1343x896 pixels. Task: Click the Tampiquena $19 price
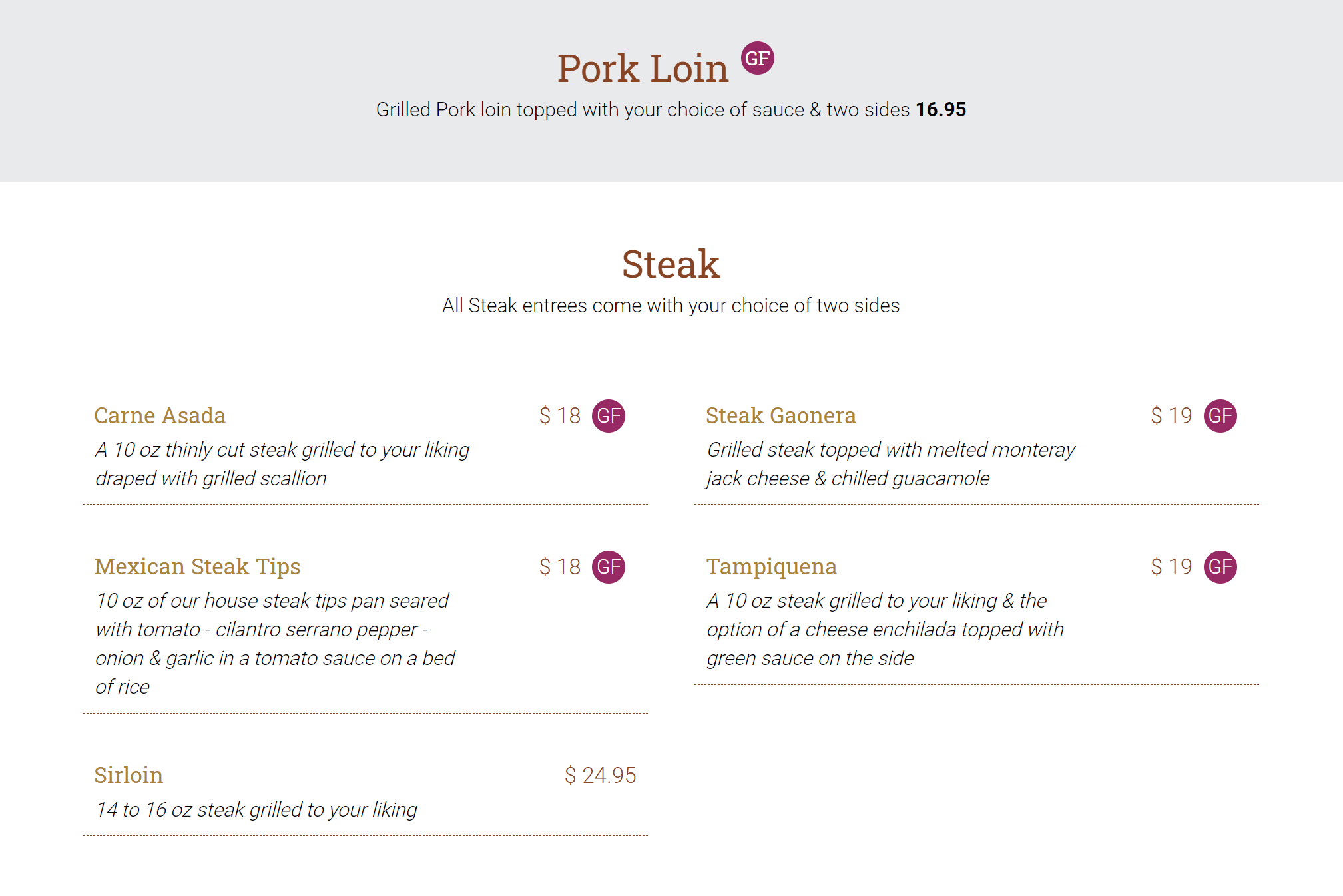pyautogui.click(x=1171, y=567)
